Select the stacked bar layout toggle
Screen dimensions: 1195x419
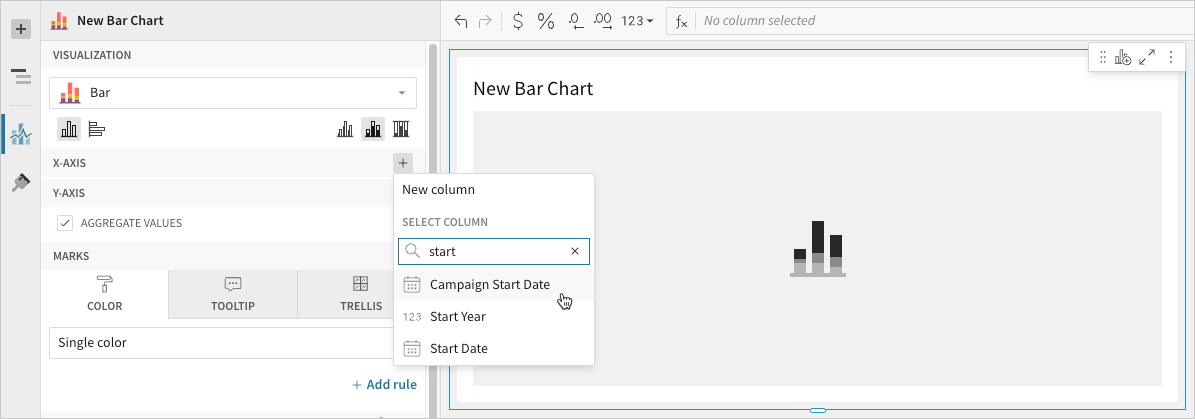click(x=373, y=129)
